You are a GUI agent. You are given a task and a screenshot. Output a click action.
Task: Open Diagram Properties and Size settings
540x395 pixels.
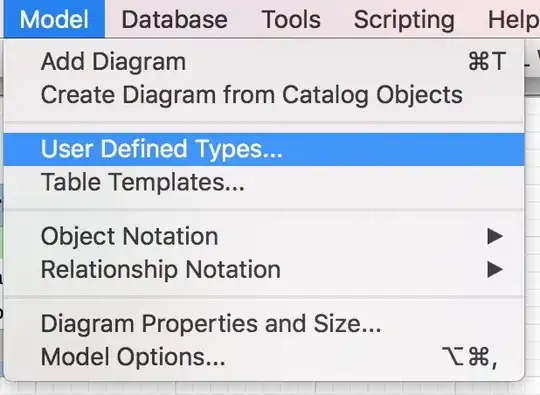pos(264,324)
